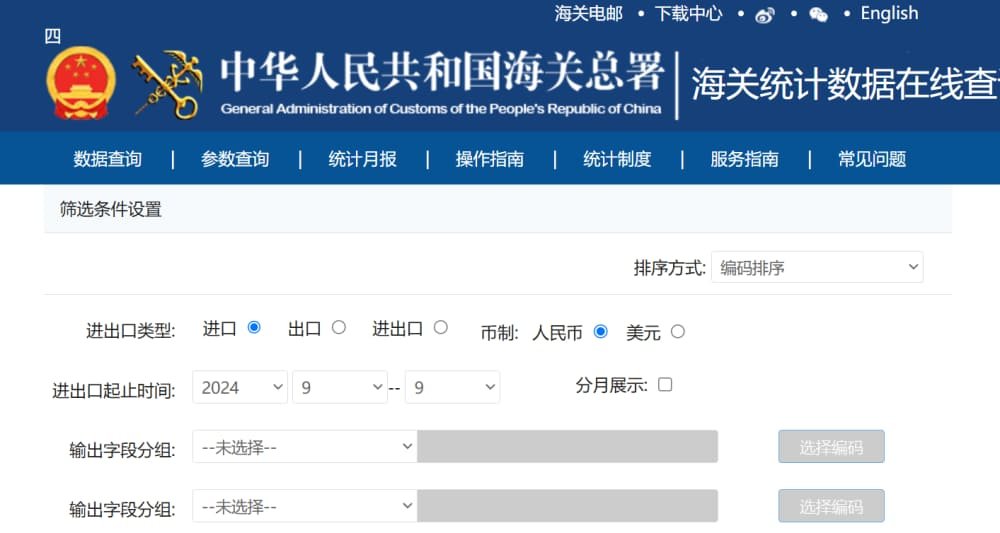Open the end month dropdown
This screenshot has height=533, width=1000.
(x=452, y=388)
